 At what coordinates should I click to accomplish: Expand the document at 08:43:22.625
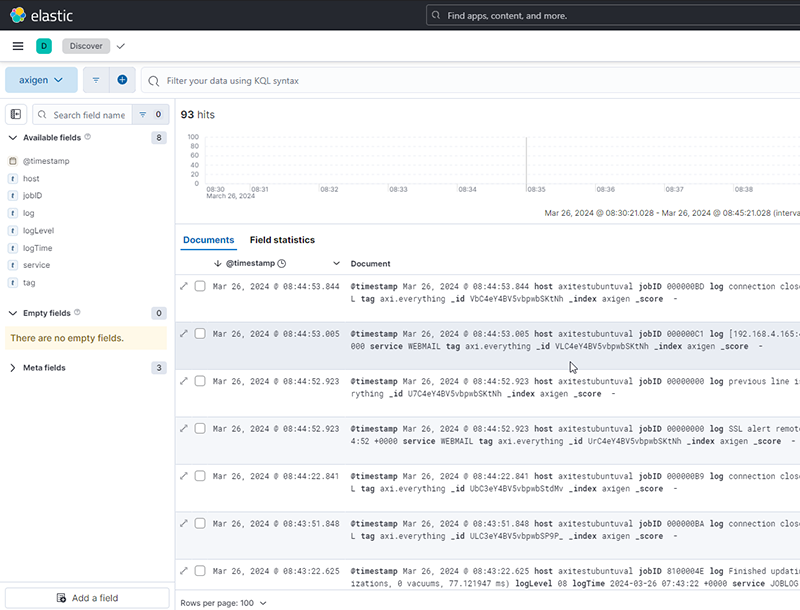pyautogui.click(x=184, y=571)
